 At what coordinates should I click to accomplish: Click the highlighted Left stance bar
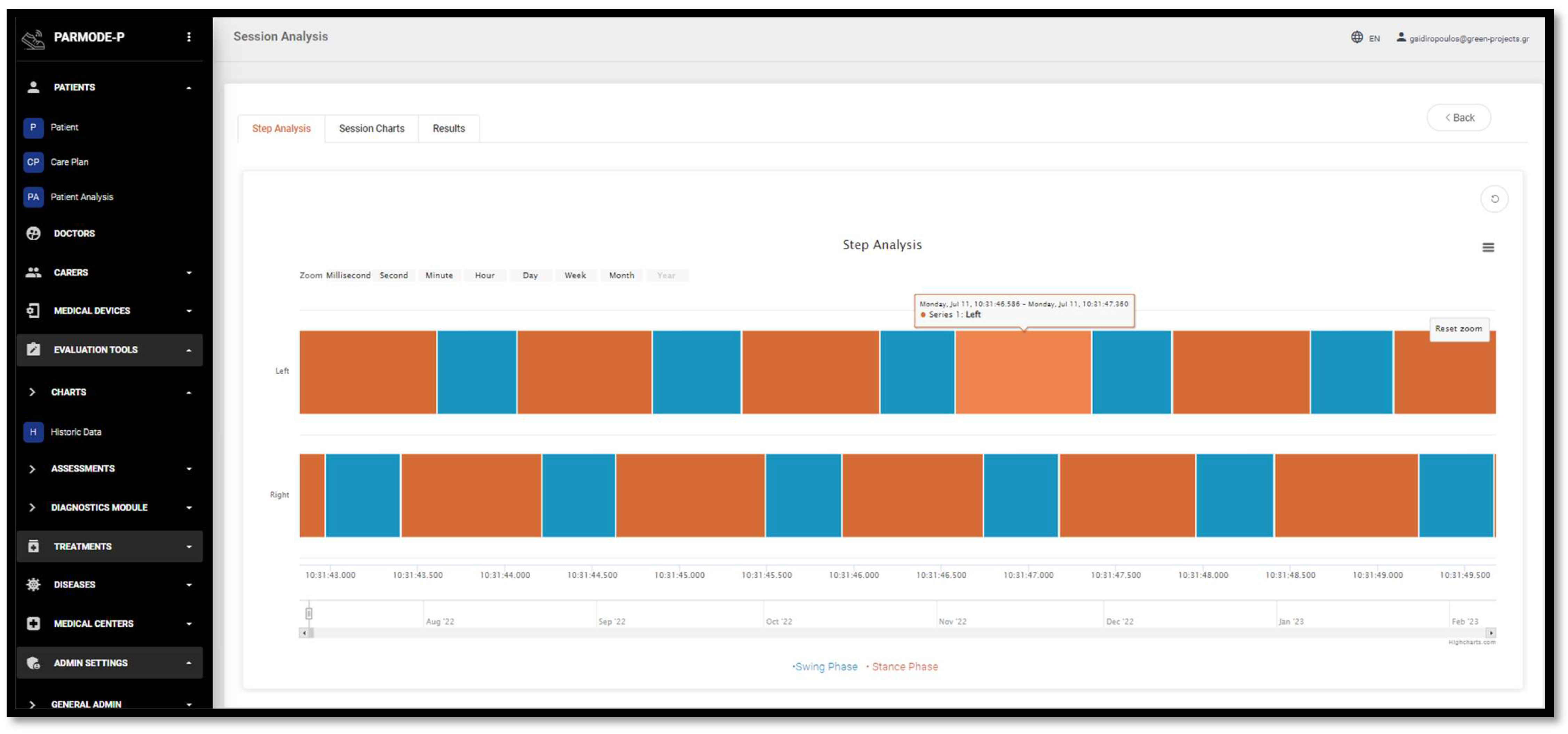pyautogui.click(x=1023, y=372)
